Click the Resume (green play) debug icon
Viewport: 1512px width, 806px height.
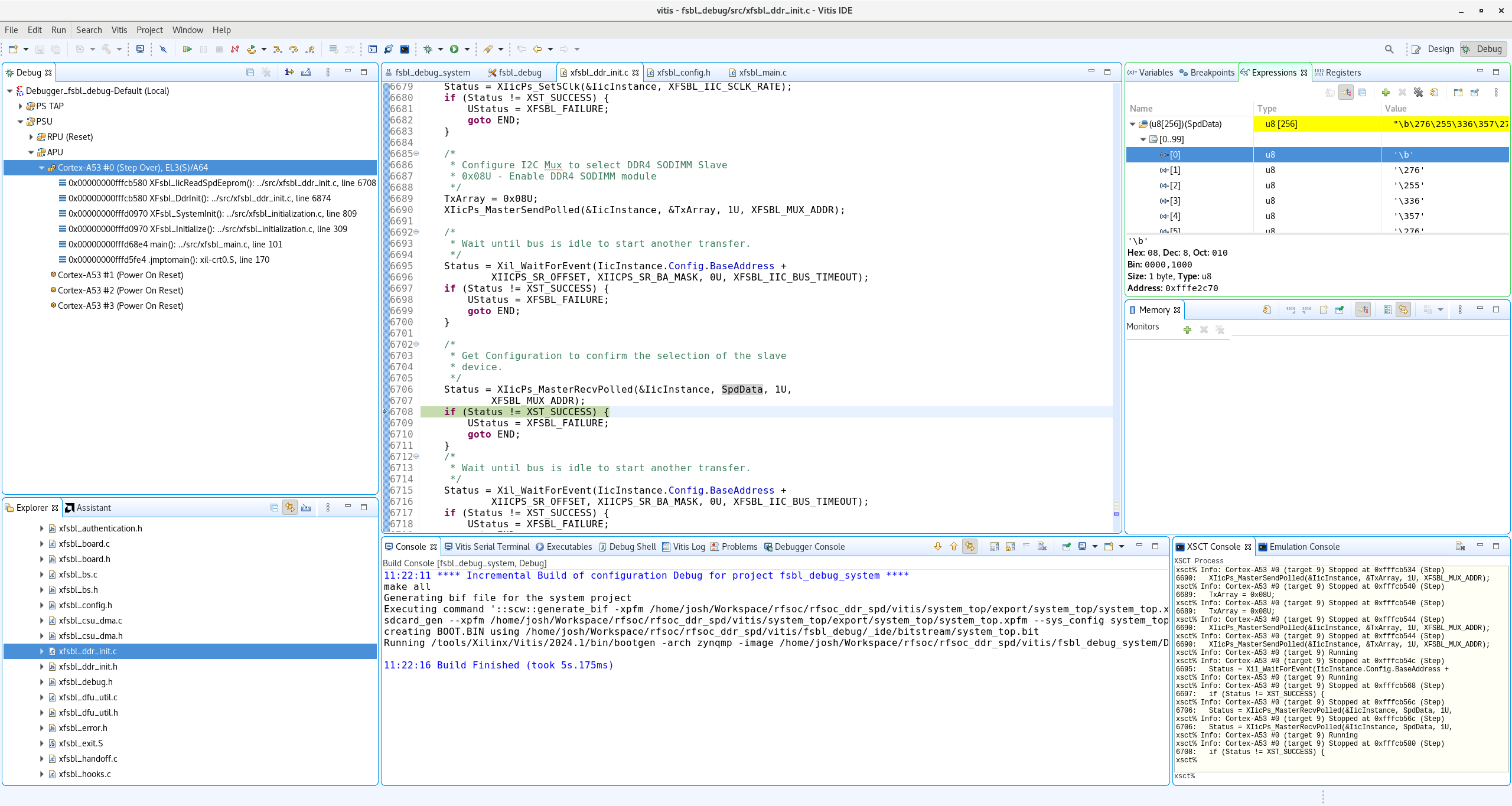click(188, 50)
